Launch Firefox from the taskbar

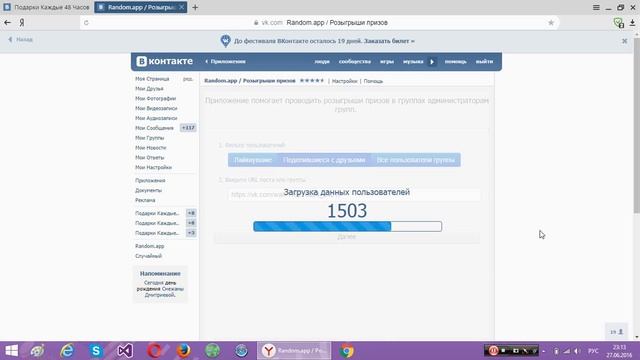click(183, 351)
